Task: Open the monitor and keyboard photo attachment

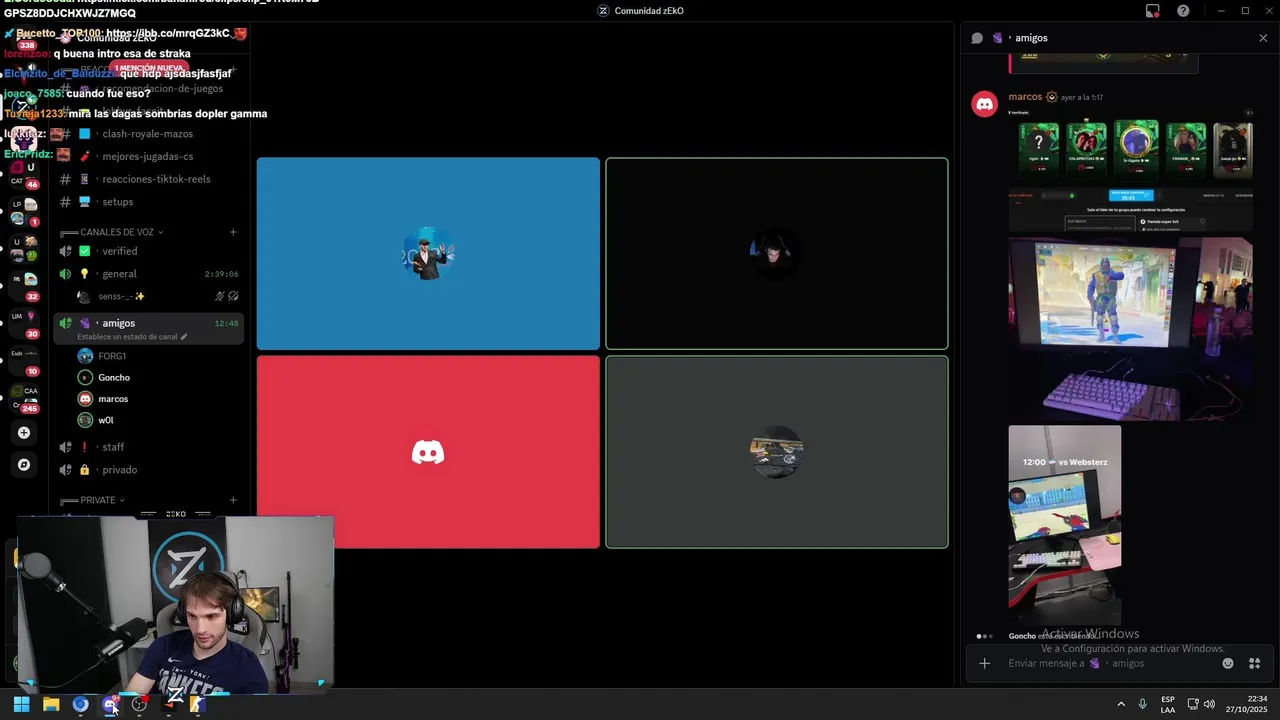Action: click(x=1130, y=329)
